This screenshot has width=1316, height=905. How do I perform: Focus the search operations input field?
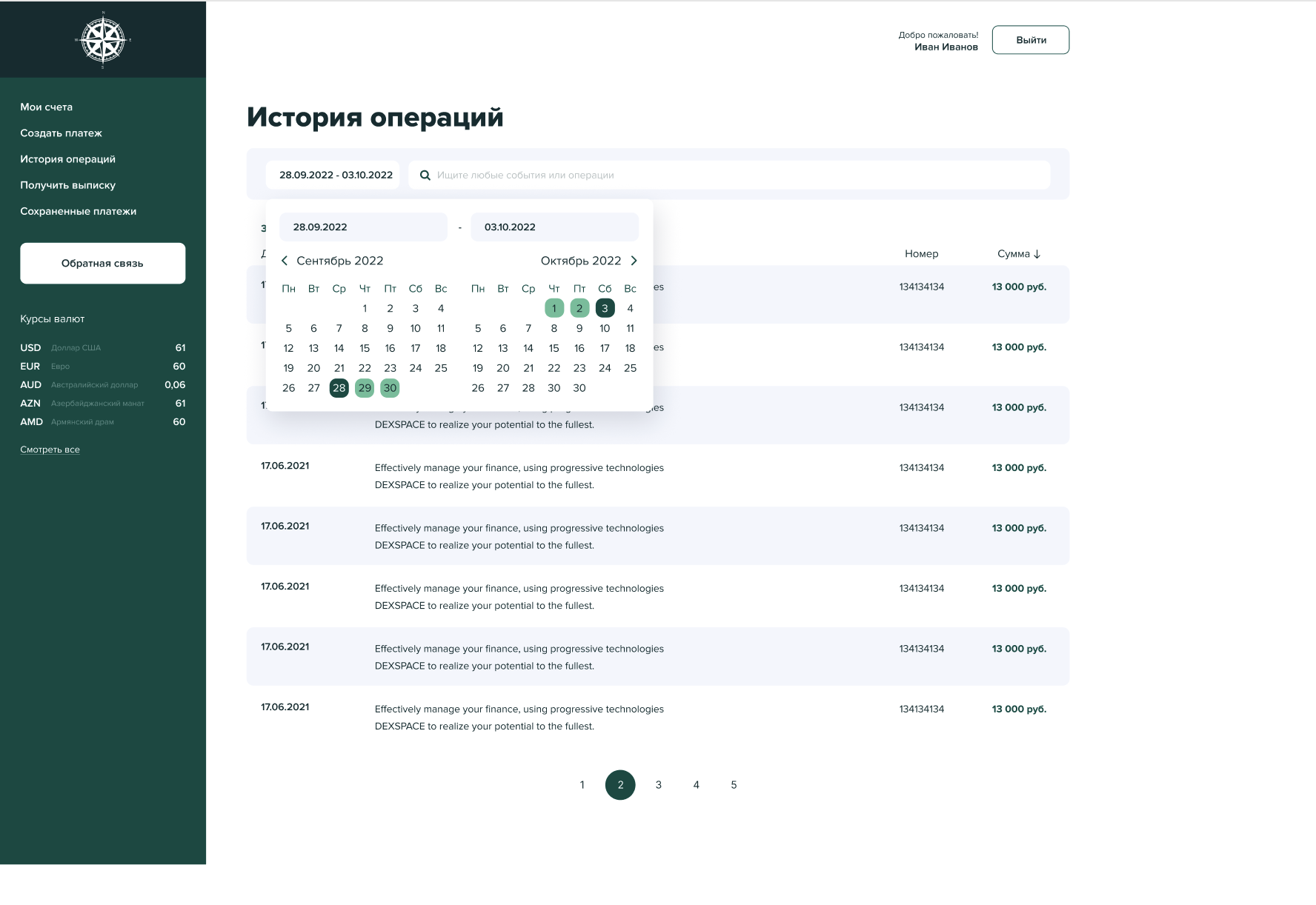tap(729, 175)
